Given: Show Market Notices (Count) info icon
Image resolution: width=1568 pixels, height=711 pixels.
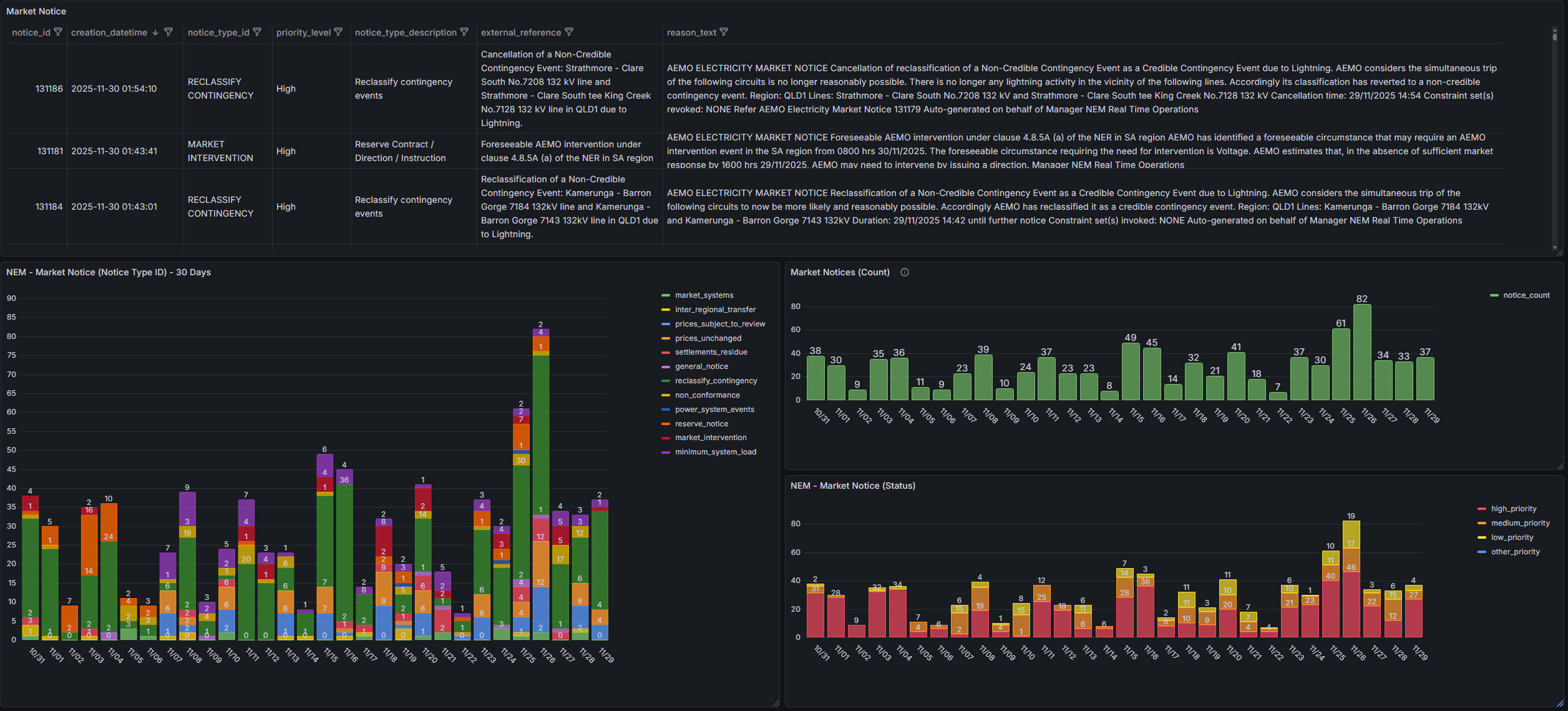Looking at the screenshot, I should pyautogui.click(x=905, y=272).
